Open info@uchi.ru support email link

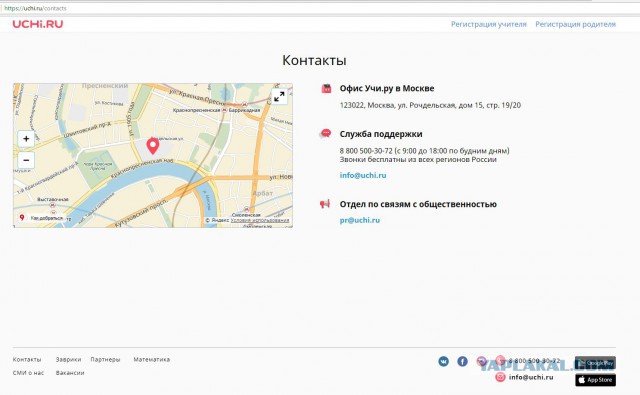pyautogui.click(x=363, y=175)
